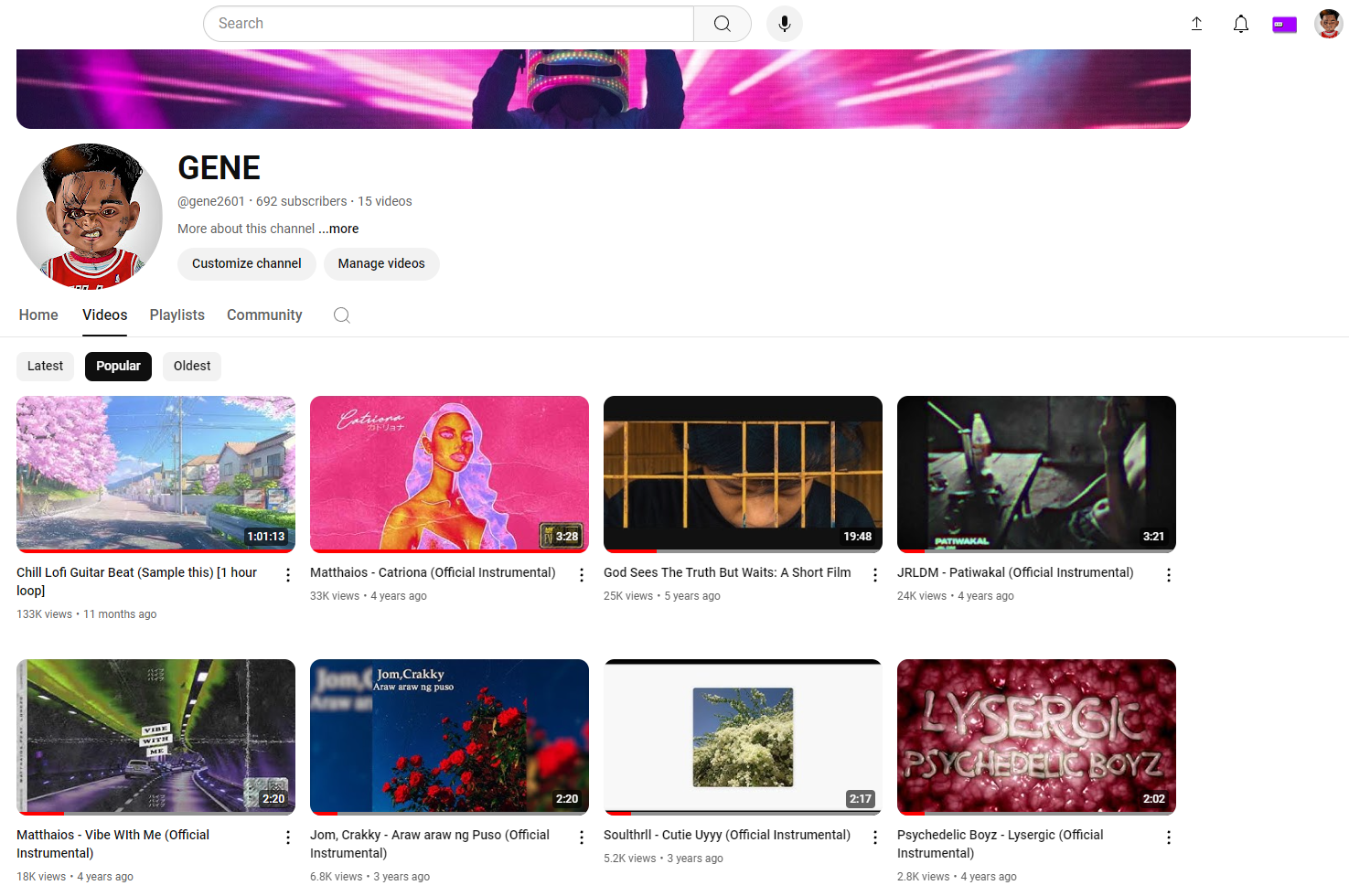Viewport: 1349px width, 896px height.
Task: Play the Cutie Uyyy white flowers thumbnail
Action: pos(743,737)
